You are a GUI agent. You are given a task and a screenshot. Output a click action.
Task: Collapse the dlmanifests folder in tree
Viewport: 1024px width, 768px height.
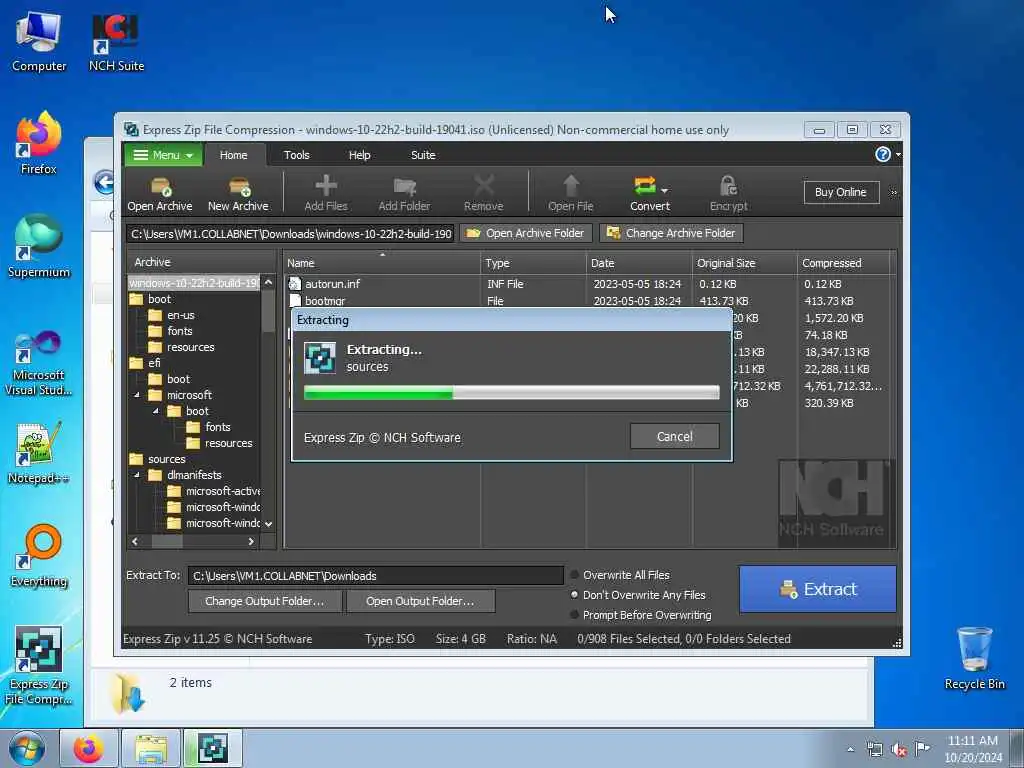click(137, 475)
